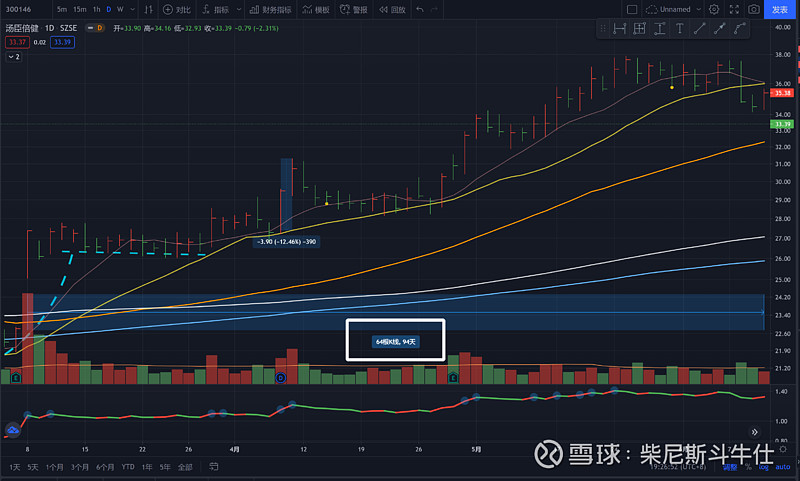The height and width of the screenshot is (481, 800).
Task: Click the -3.90 (-12.46%) measurement label
Action: coord(287,242)
